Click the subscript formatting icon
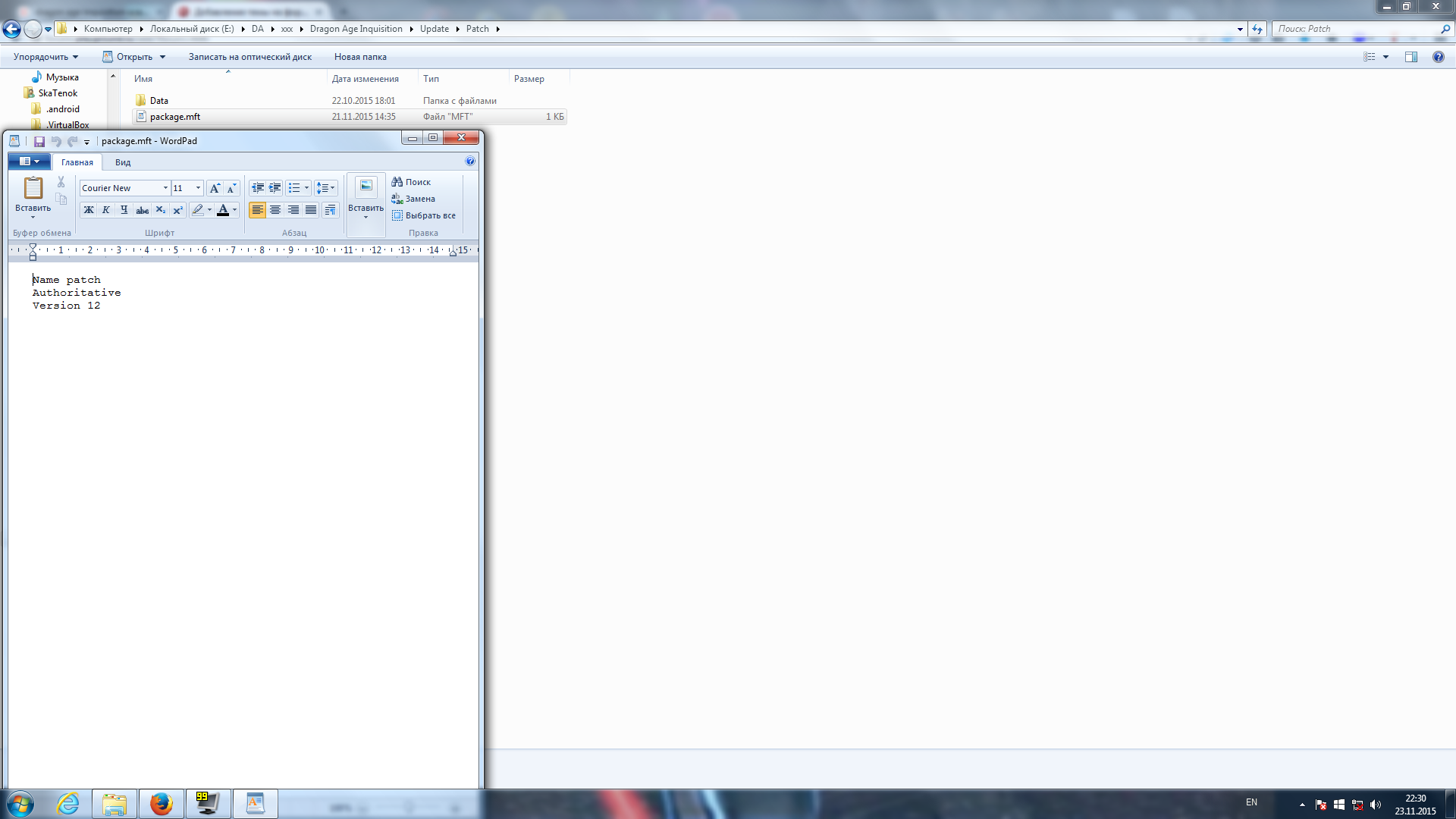This screenshot has width=1456, height=819. (x=160, y=210)
